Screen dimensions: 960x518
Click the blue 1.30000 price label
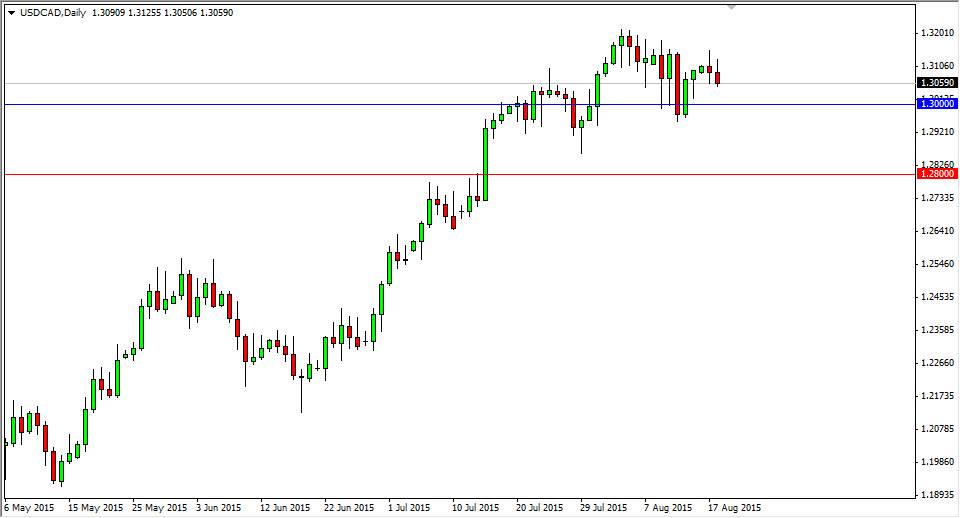(936, 104)
